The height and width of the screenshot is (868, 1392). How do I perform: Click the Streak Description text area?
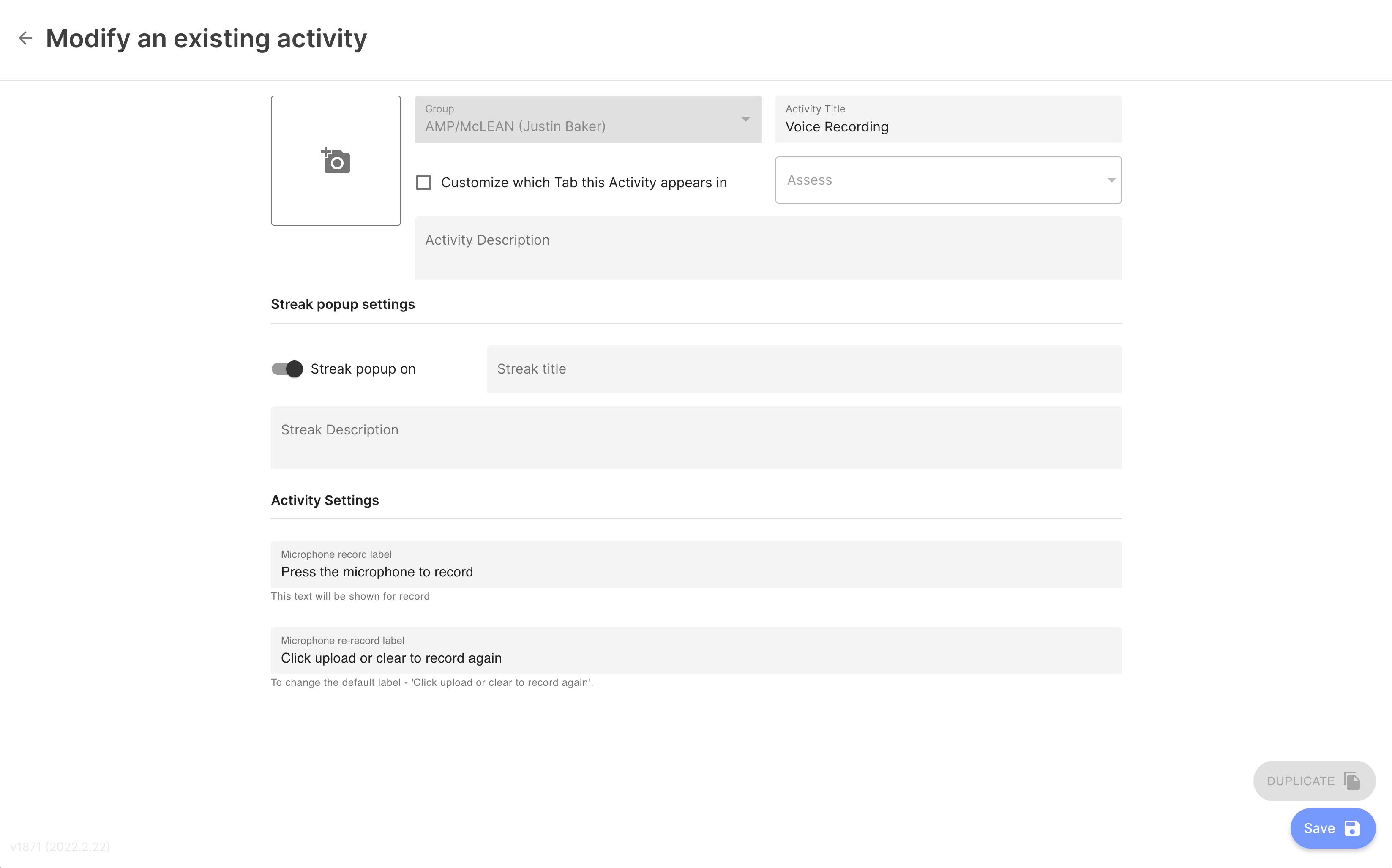(x=696, y=437)
